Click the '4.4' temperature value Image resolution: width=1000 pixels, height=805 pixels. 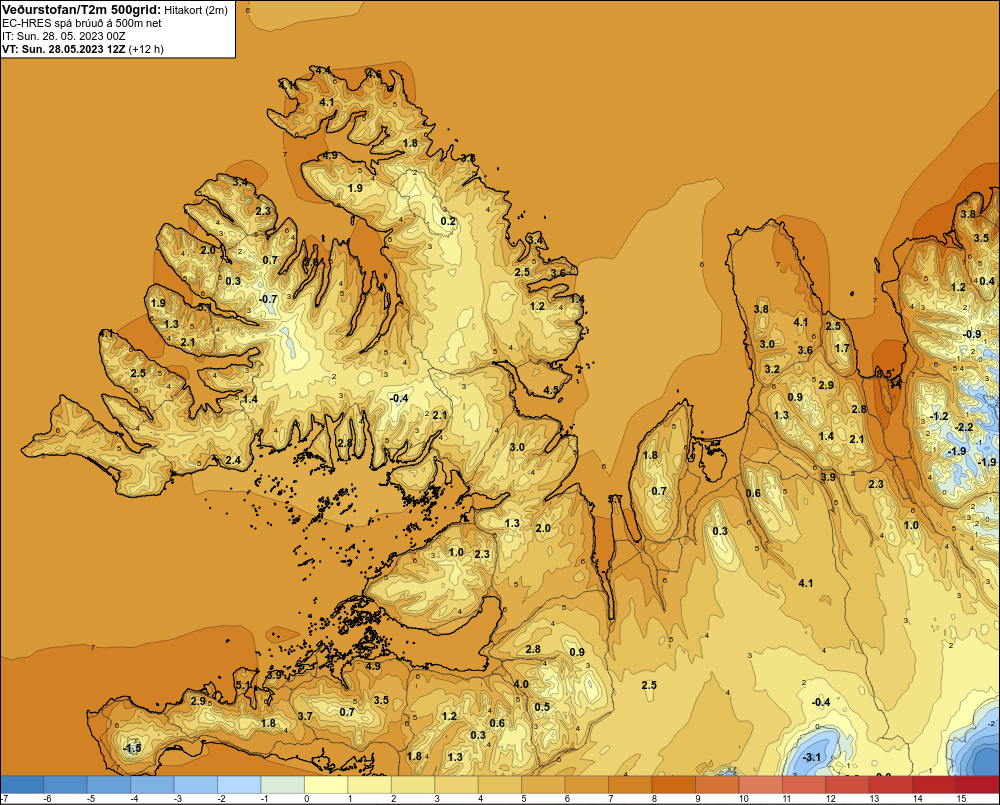(323, 70)
